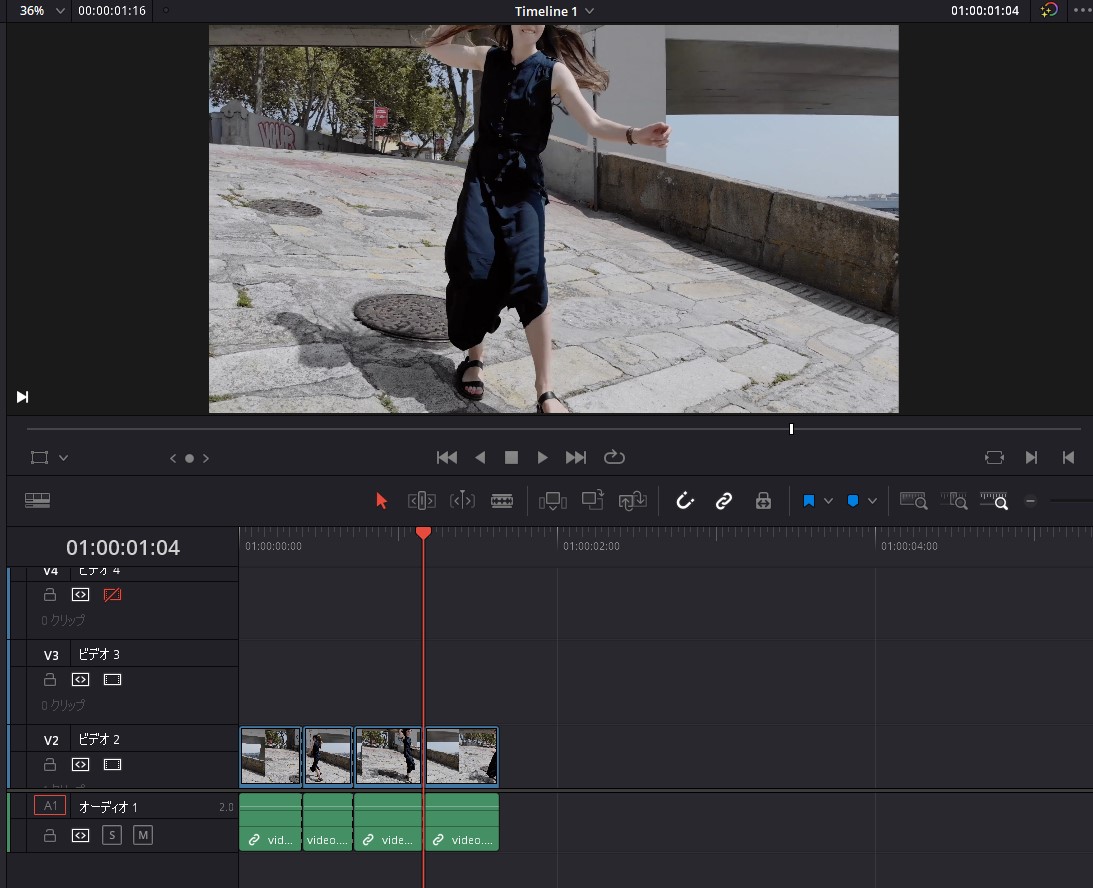Lock the V2 video track
Image resolution: width=1093 pixels, height=888 pixels.
pyautogui.click(x=49, y=765)
